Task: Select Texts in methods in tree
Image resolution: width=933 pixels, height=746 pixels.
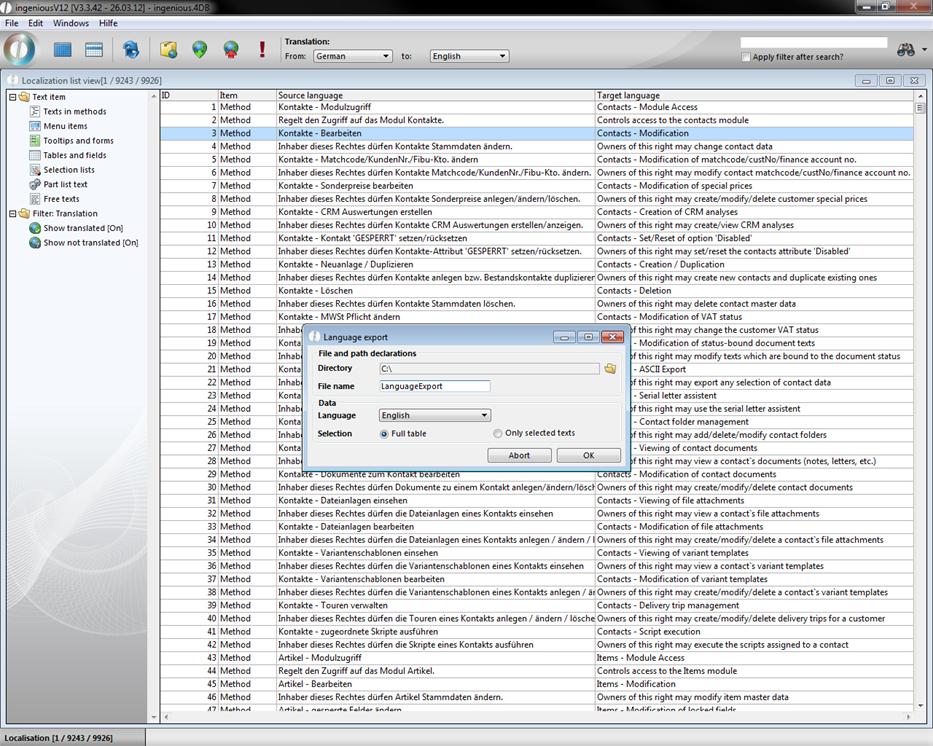Action: (x=74, y=112)
